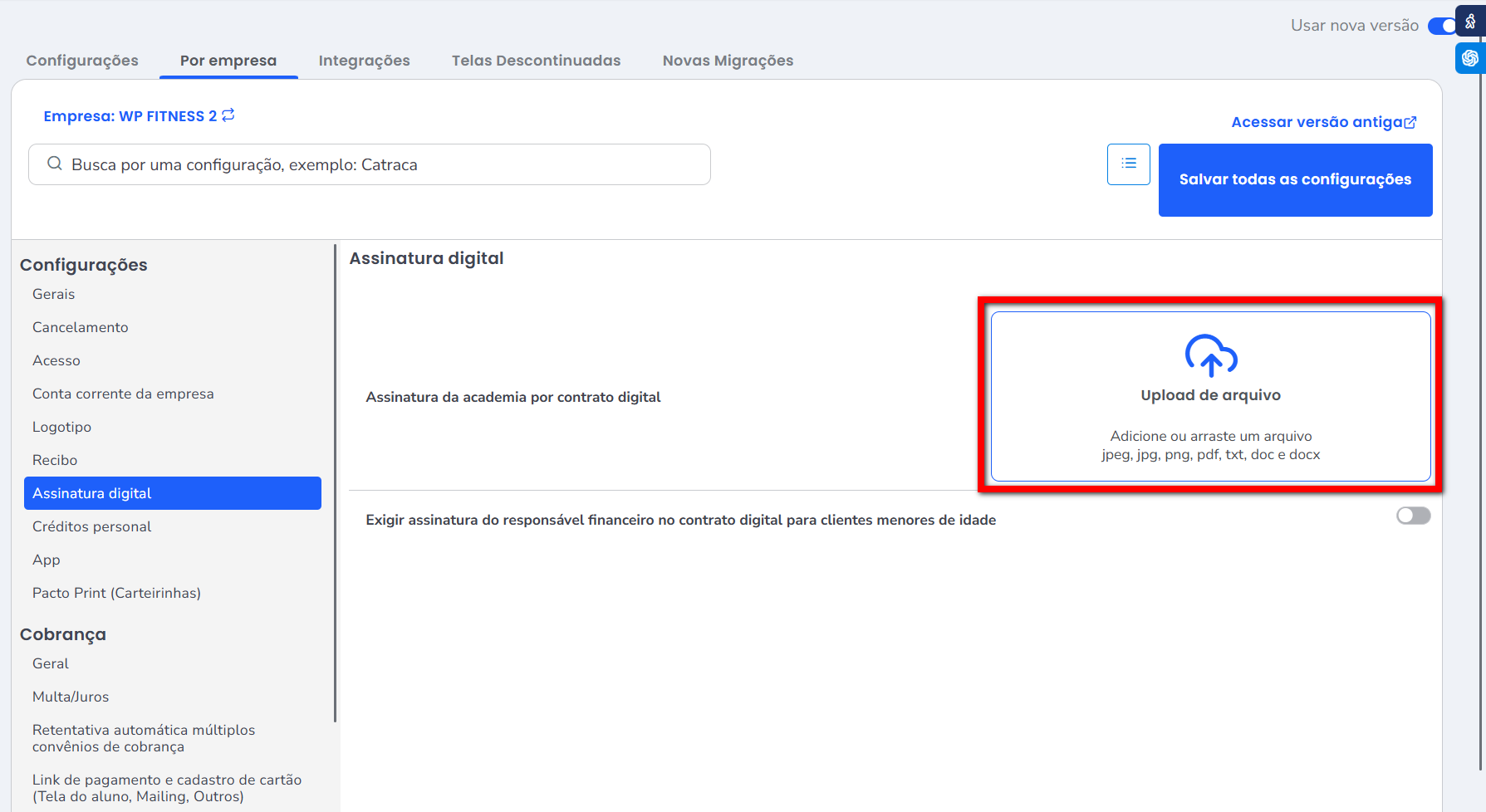Screen dimensions: 1486x812
Task: Open the accessibility widget icon
Action: [1470, 22]
